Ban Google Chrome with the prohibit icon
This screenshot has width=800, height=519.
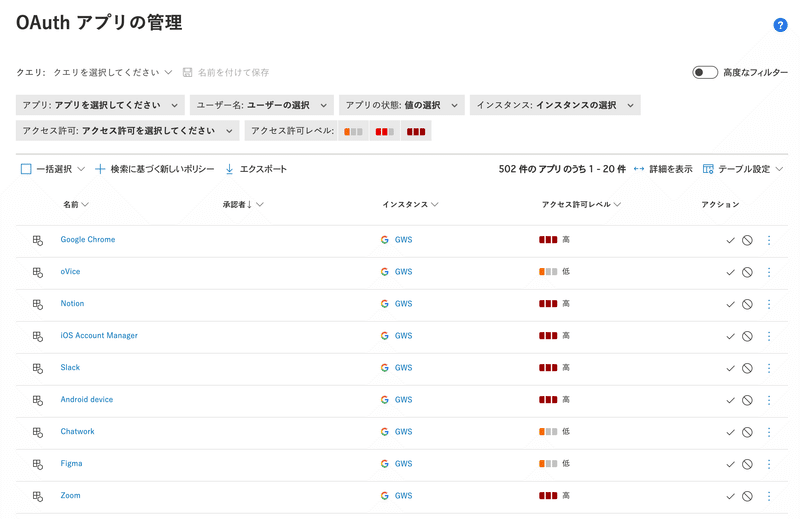point(747,240)
